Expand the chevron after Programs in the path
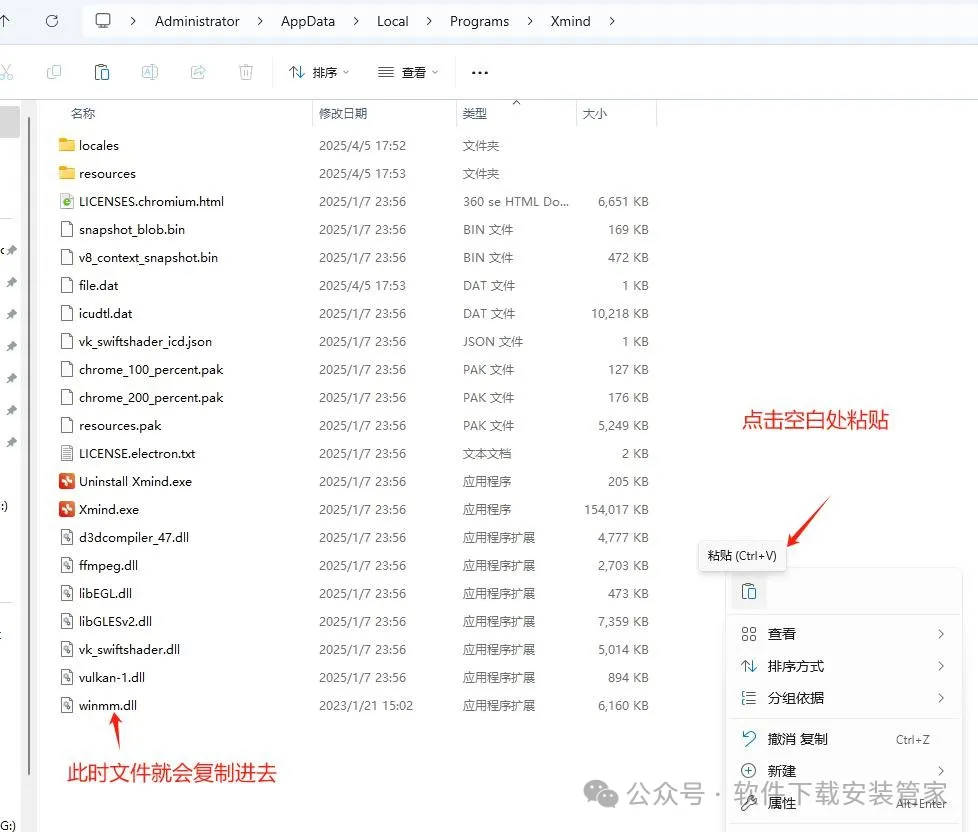The width and height of the screenshot is (978, 832). 530,21
